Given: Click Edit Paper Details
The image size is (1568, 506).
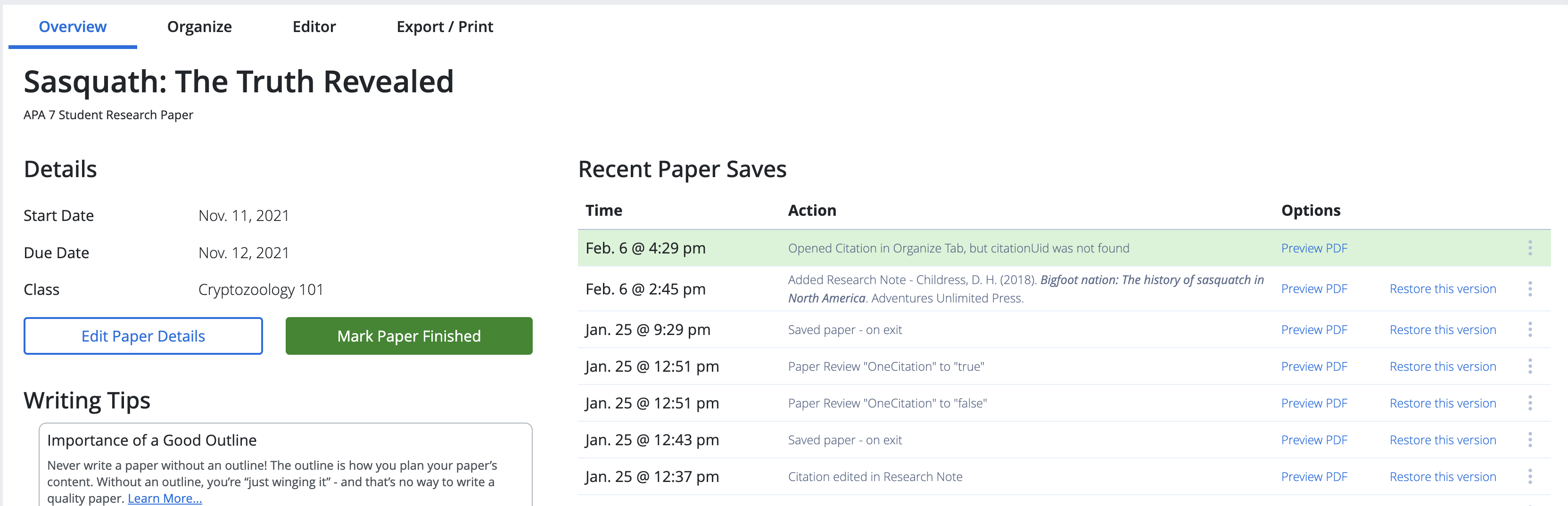Looking at the screenshot, I should [x=142, y=336].
